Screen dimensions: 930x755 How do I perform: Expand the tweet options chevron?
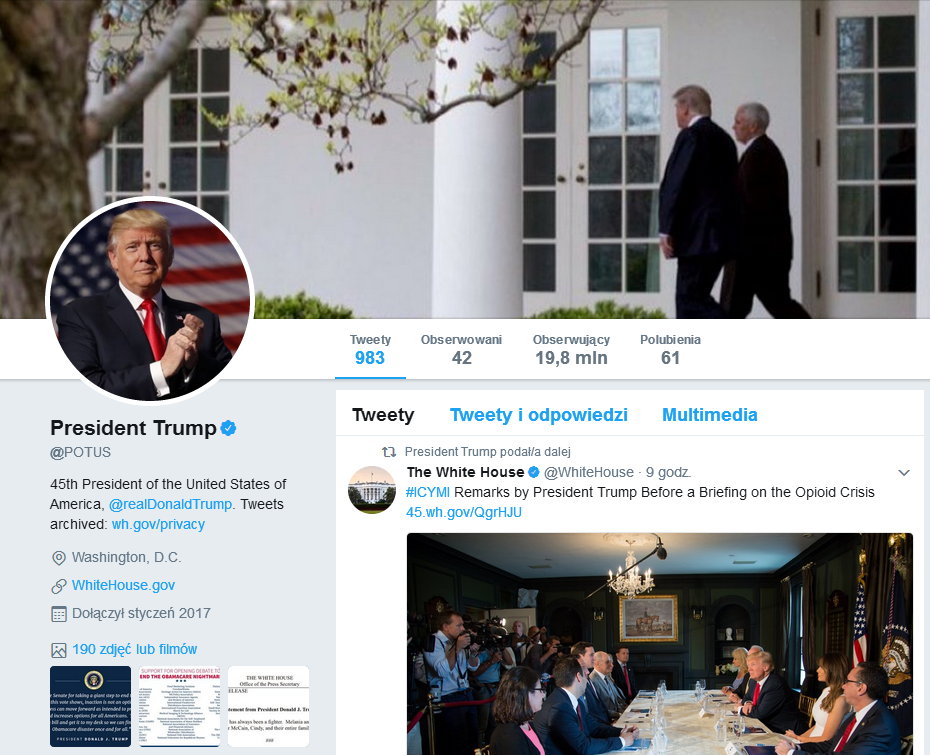[x=904, y=473]
